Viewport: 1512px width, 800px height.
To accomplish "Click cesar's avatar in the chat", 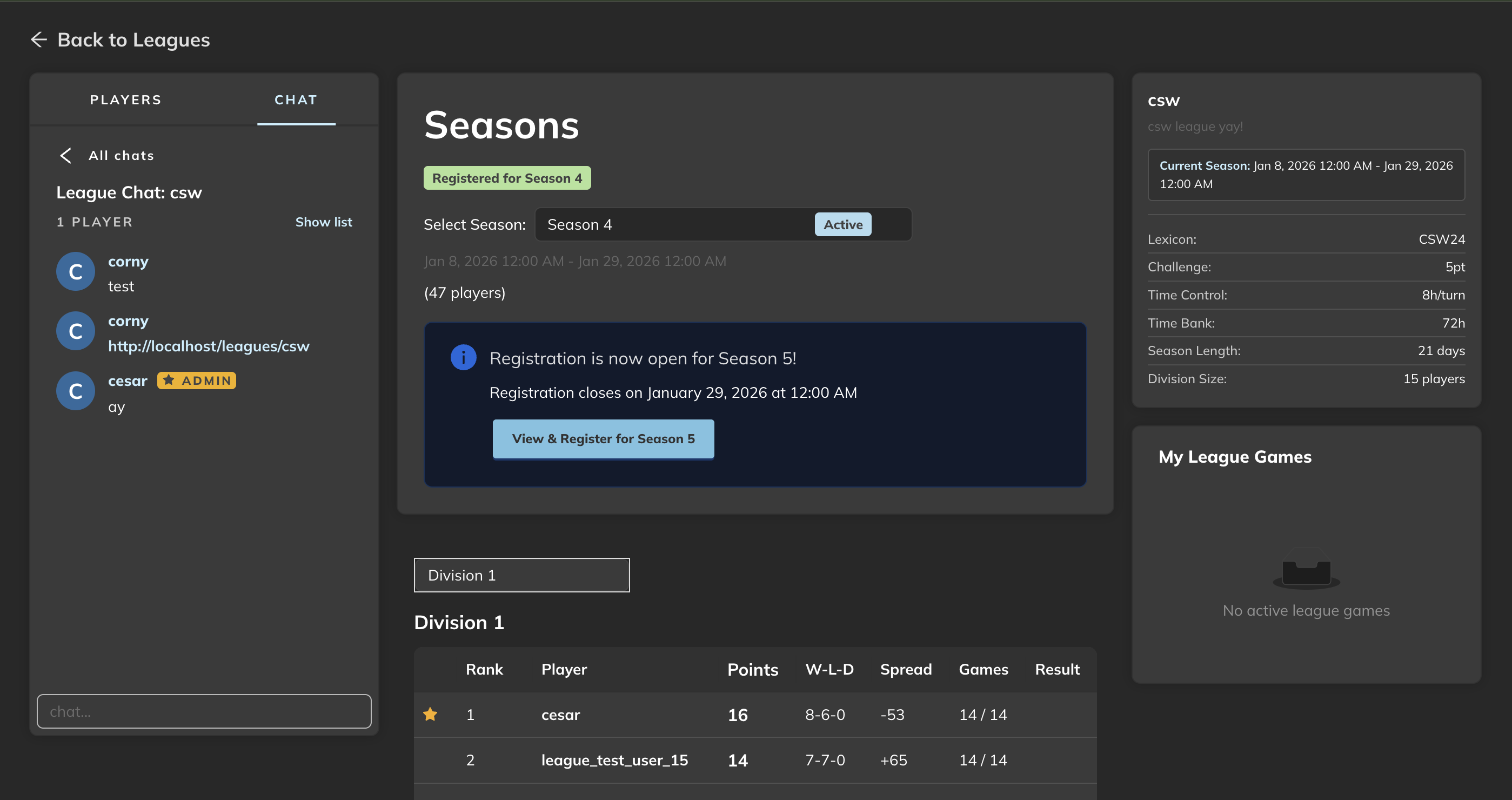I will pyautogui.click(x=76, y=391).
